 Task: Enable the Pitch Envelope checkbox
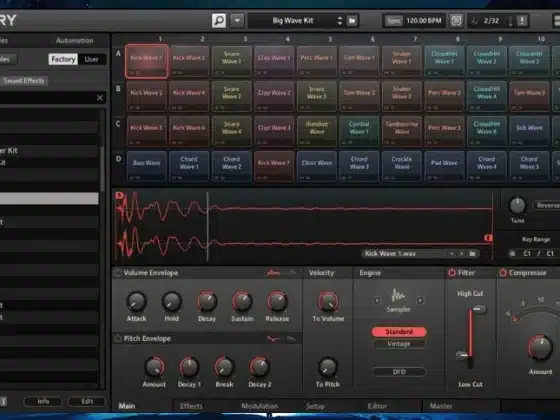click(x=118, y=339)
